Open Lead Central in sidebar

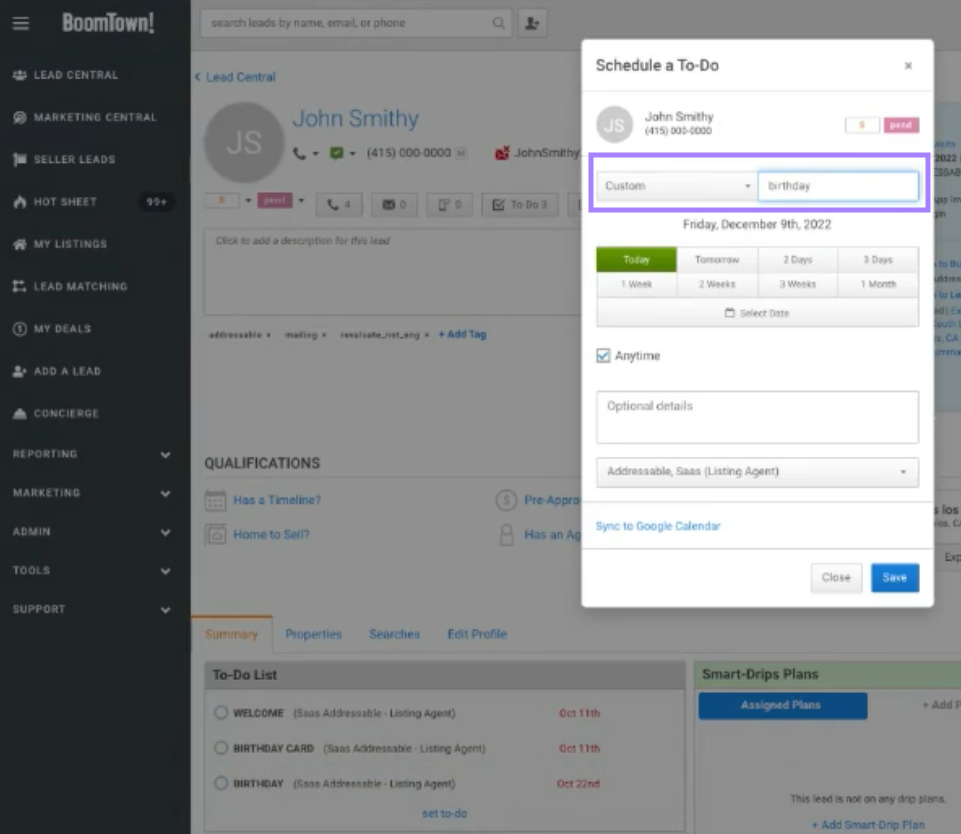tap(75, 75)
